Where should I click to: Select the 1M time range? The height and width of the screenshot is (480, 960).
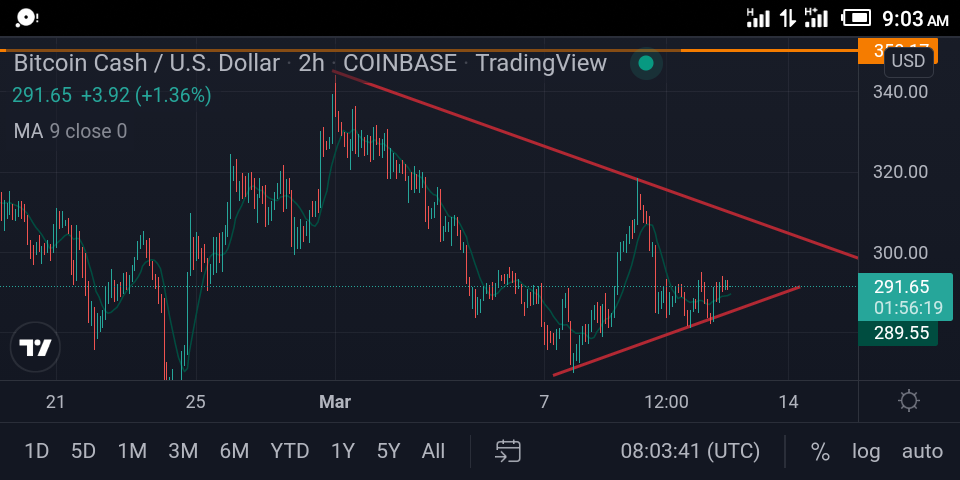[x=132, y=452]
